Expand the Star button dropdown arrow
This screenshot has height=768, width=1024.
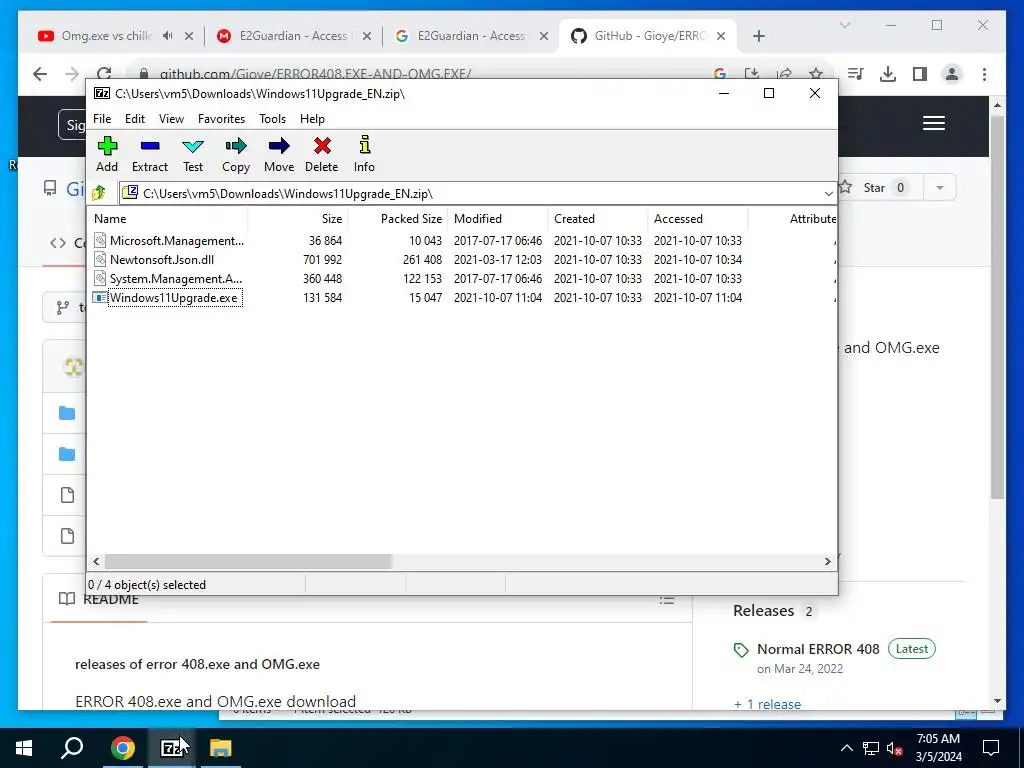pyautogui.click(x=940, y=188)
